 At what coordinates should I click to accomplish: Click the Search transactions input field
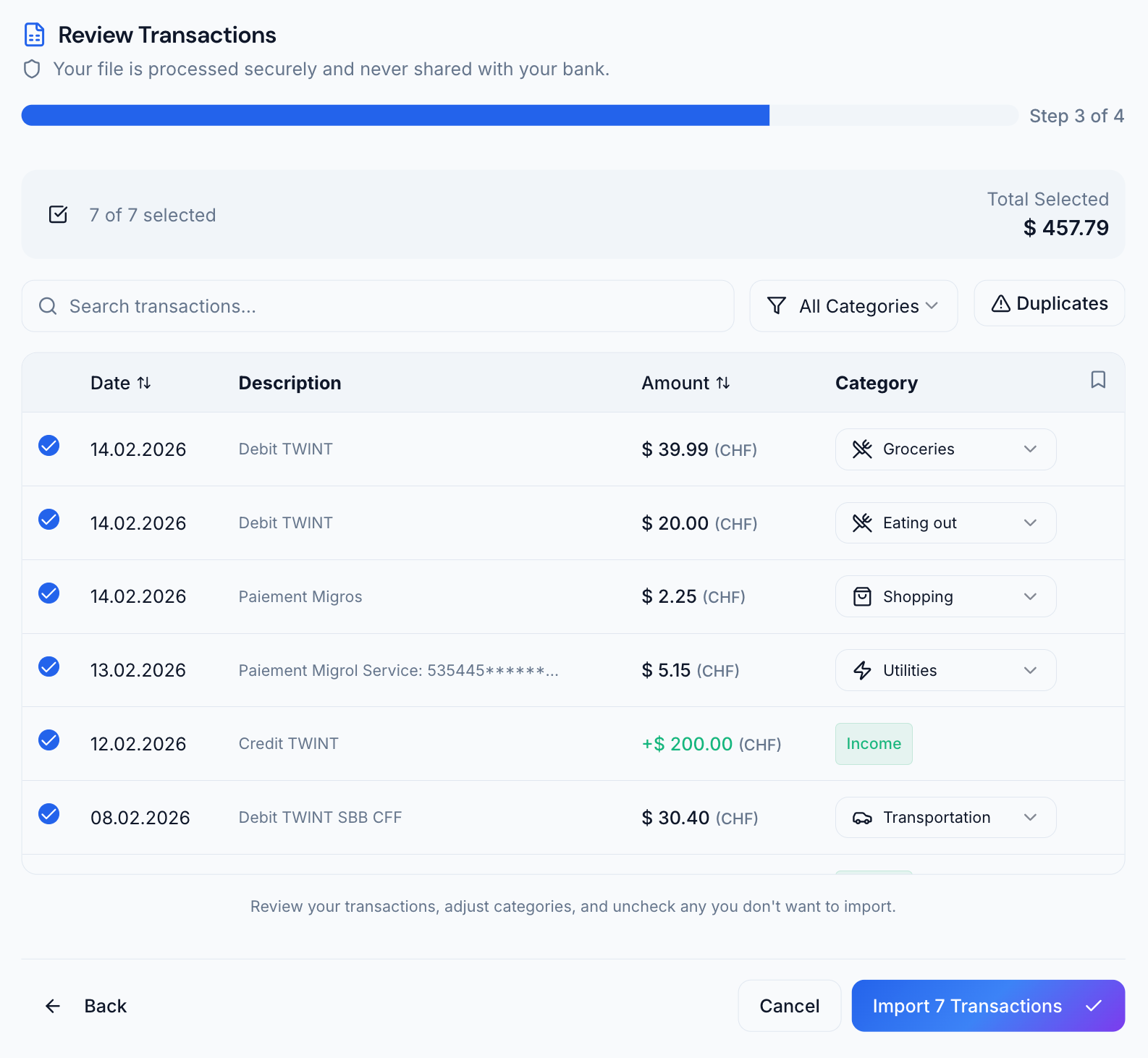391,306
